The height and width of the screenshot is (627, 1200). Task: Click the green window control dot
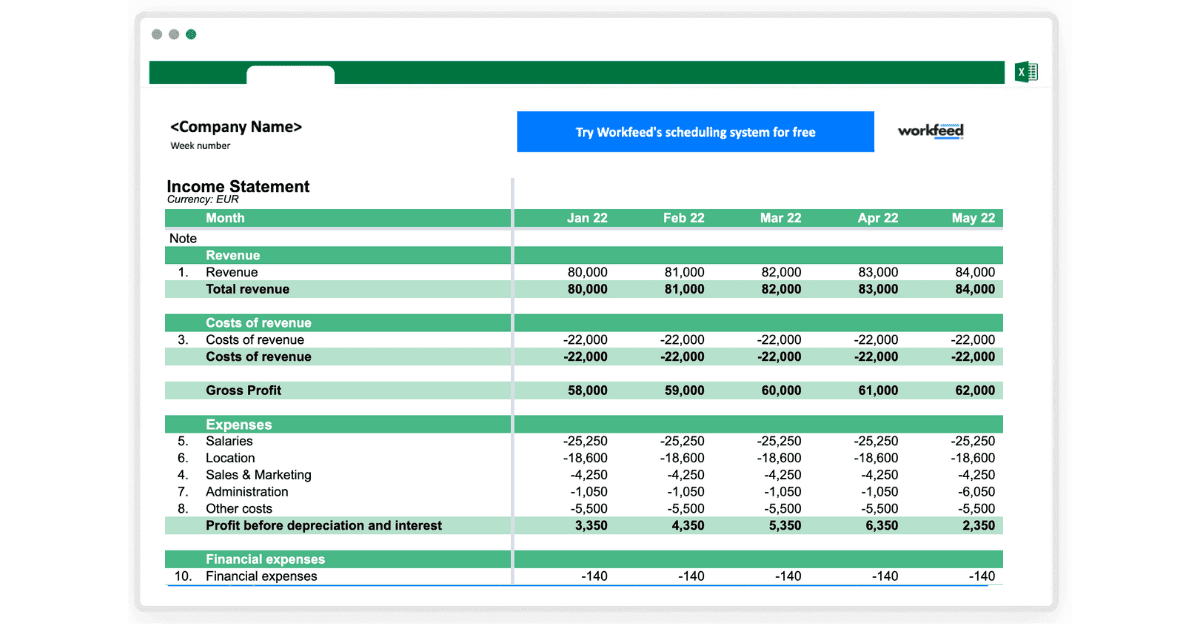[190, 33]
